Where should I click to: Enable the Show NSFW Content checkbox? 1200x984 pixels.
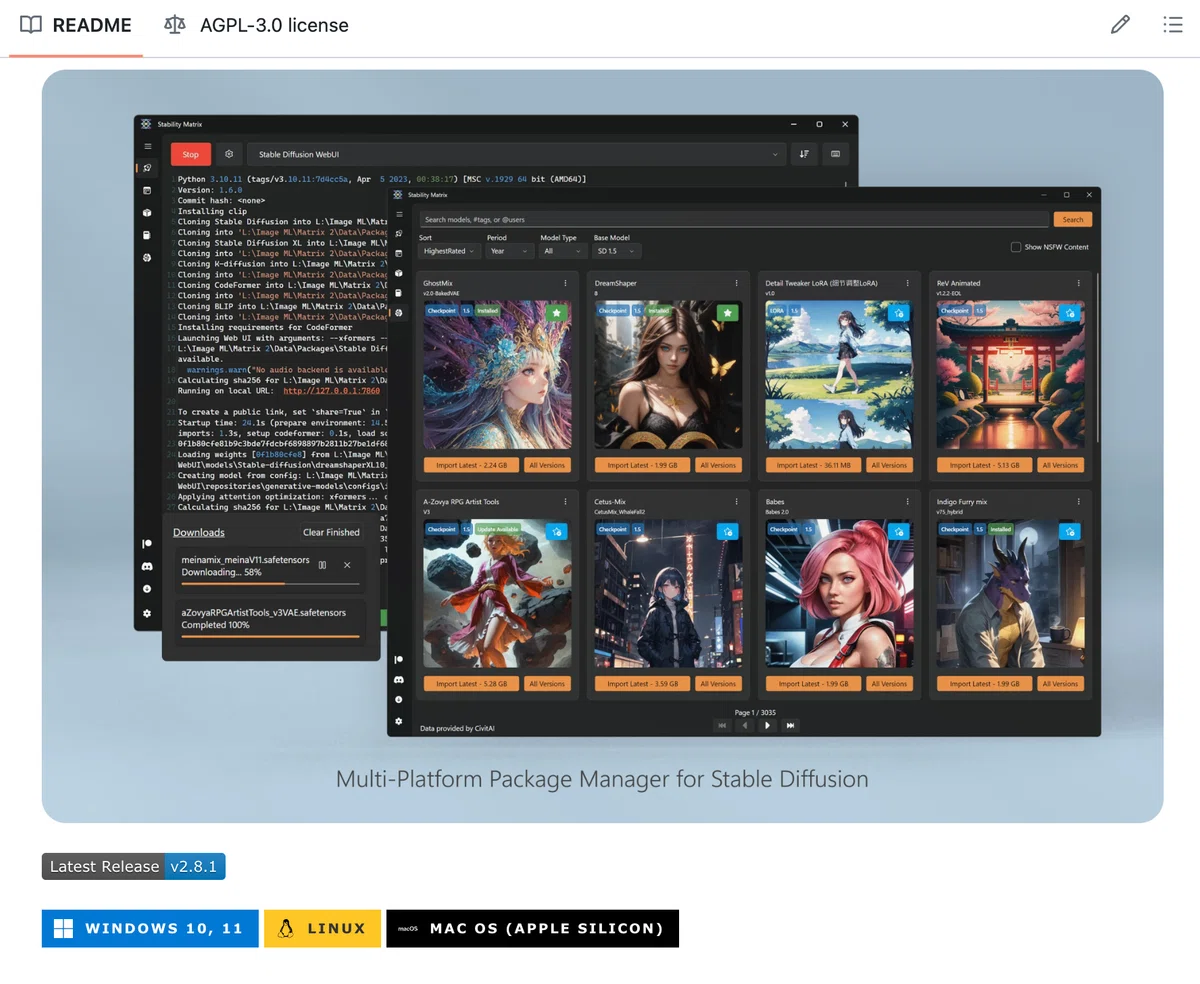(x=1016, y=247)
